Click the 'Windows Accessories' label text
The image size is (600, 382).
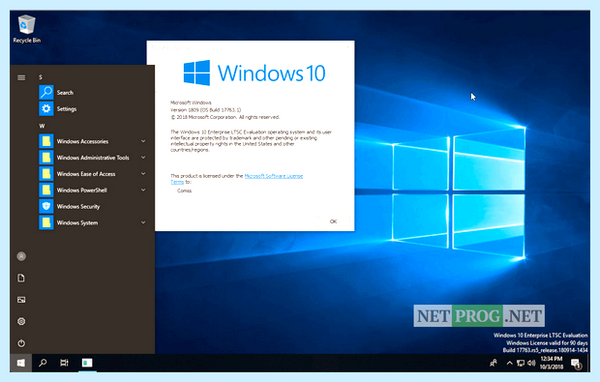83,142
